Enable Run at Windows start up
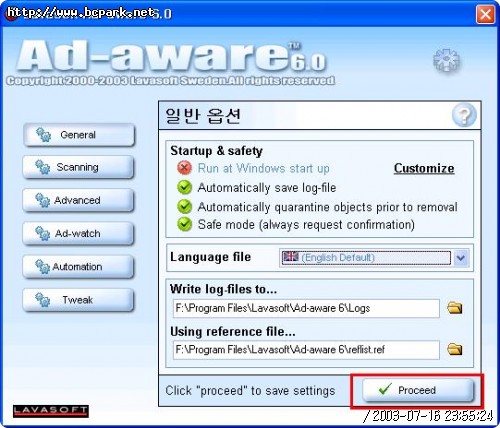This screenshot has width=500, height=428. coord(184,168)
